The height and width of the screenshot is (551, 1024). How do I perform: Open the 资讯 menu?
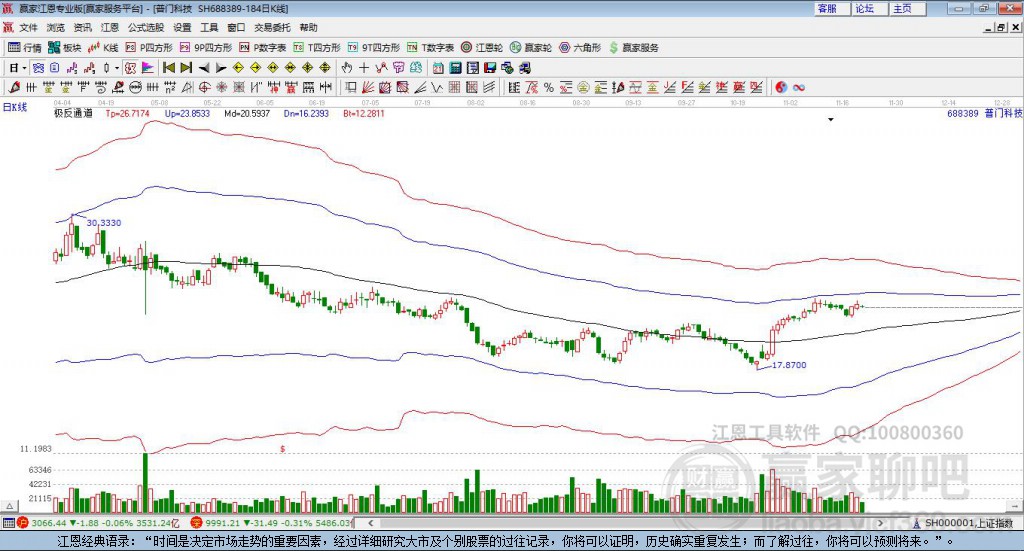82,27
